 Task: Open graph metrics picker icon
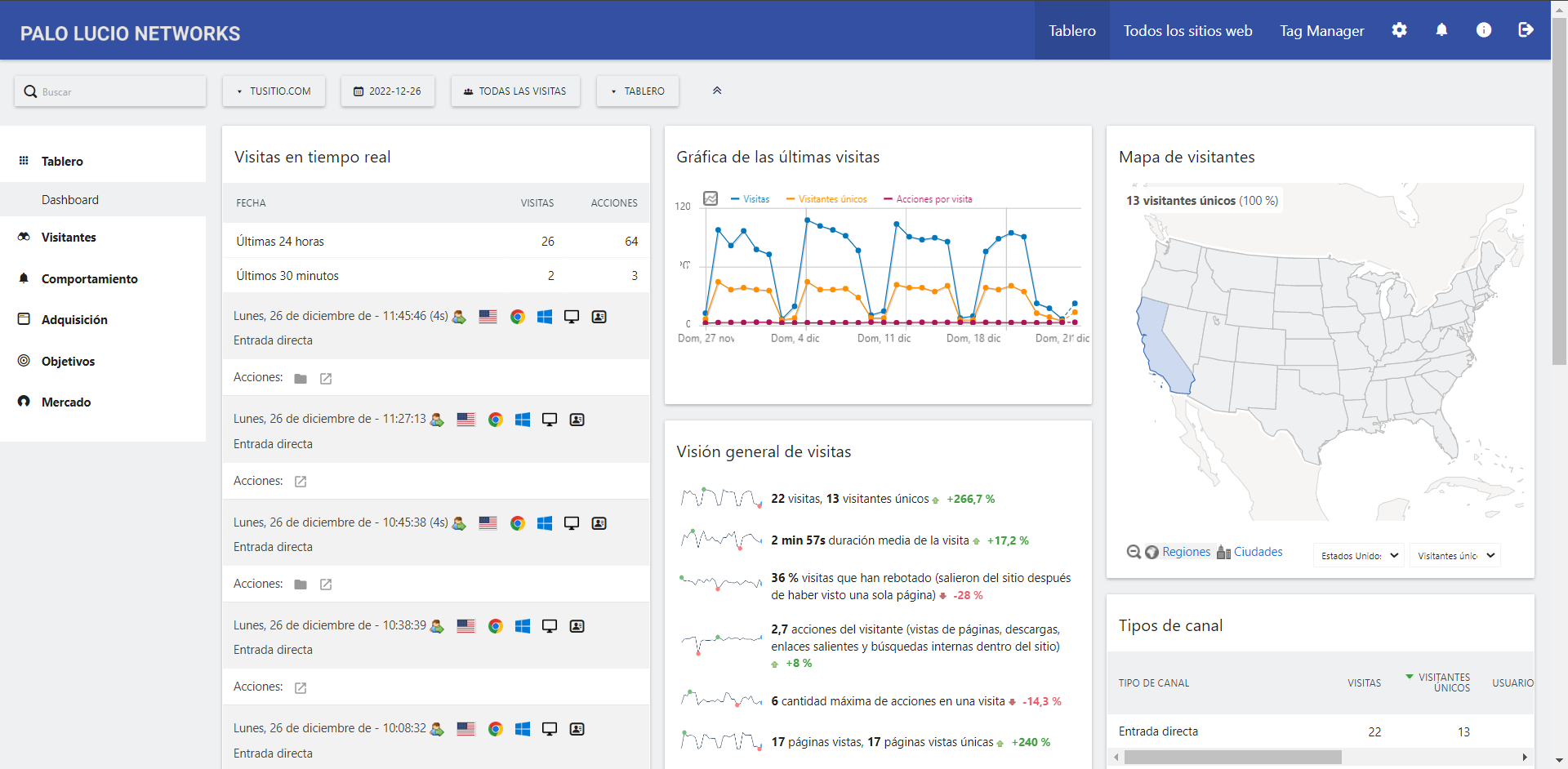click(710, 198)
